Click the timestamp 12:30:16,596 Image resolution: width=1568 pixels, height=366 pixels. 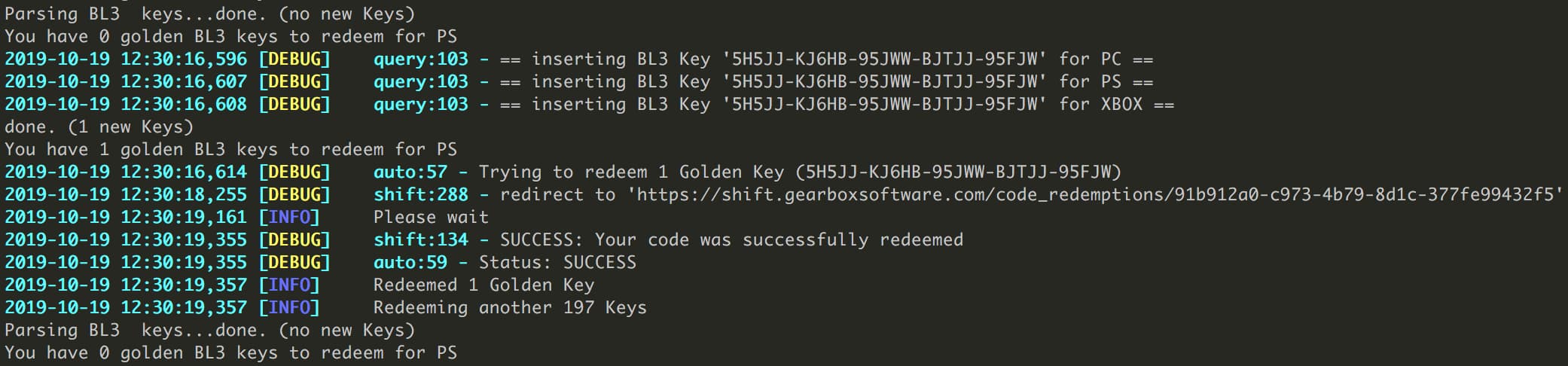pos(184,59)
